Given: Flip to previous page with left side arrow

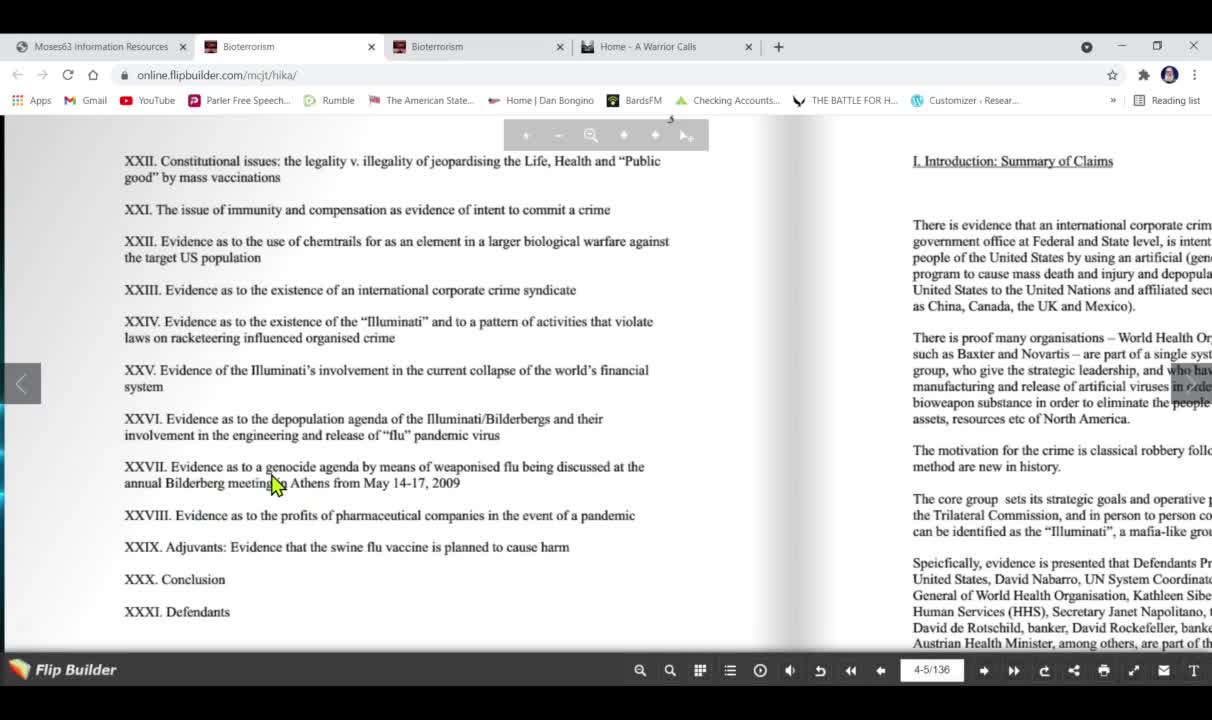Looking at the screenshot, I should point(20,384).
